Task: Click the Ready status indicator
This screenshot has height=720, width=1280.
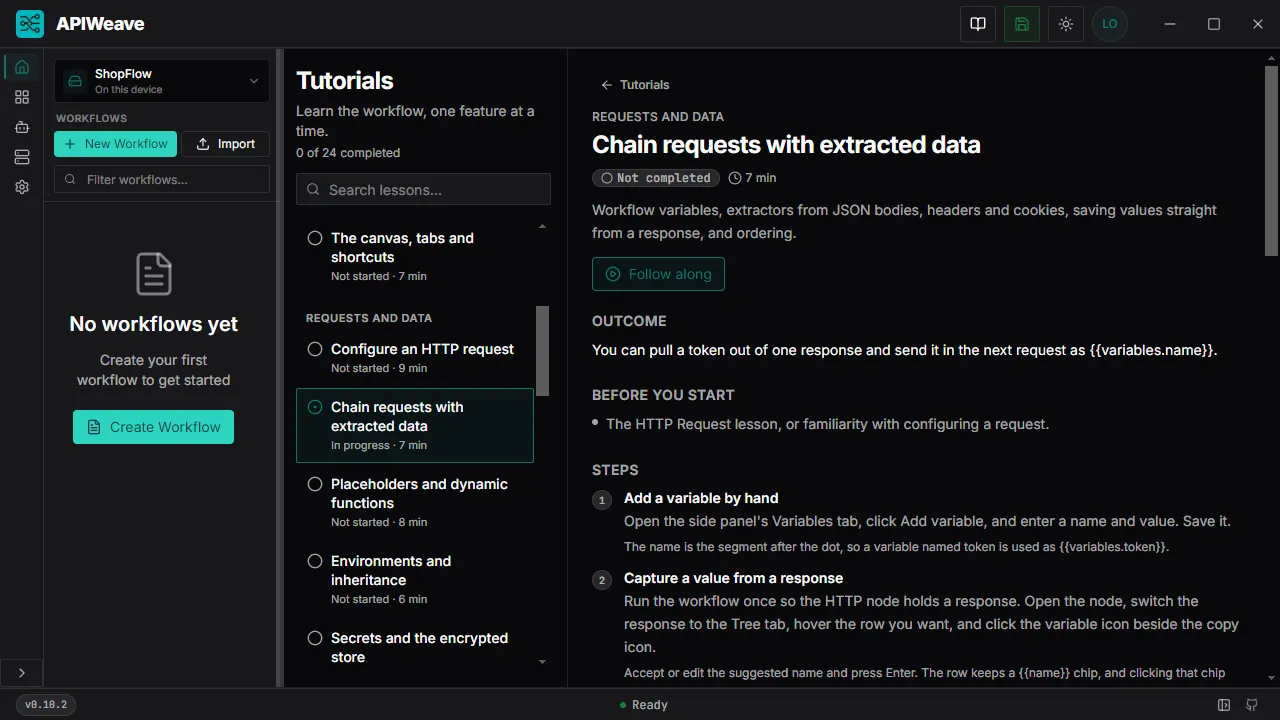Action: [x=643, y=705]
